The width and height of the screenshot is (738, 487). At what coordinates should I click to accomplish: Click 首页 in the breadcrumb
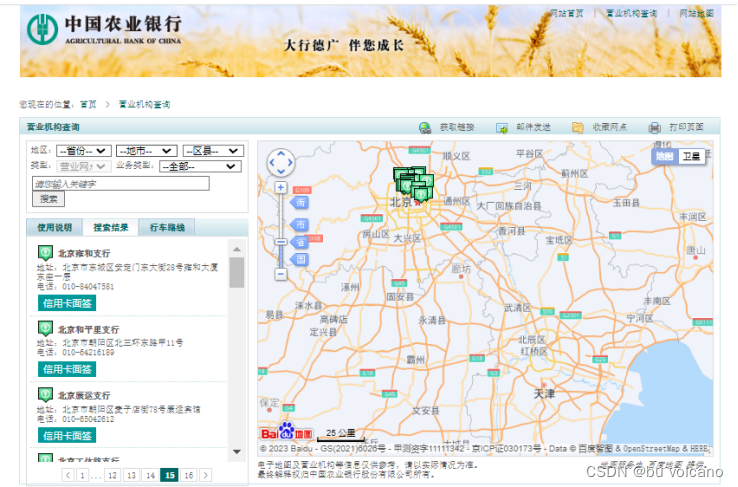(x=88, y=104)
